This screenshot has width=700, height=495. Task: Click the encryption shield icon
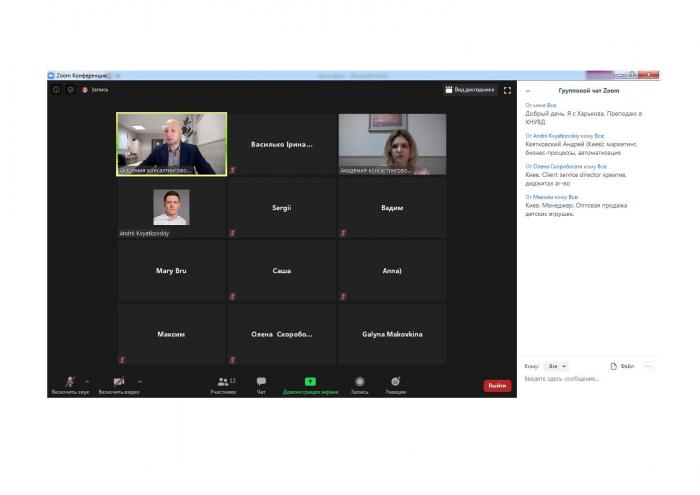tap(70, 90)
